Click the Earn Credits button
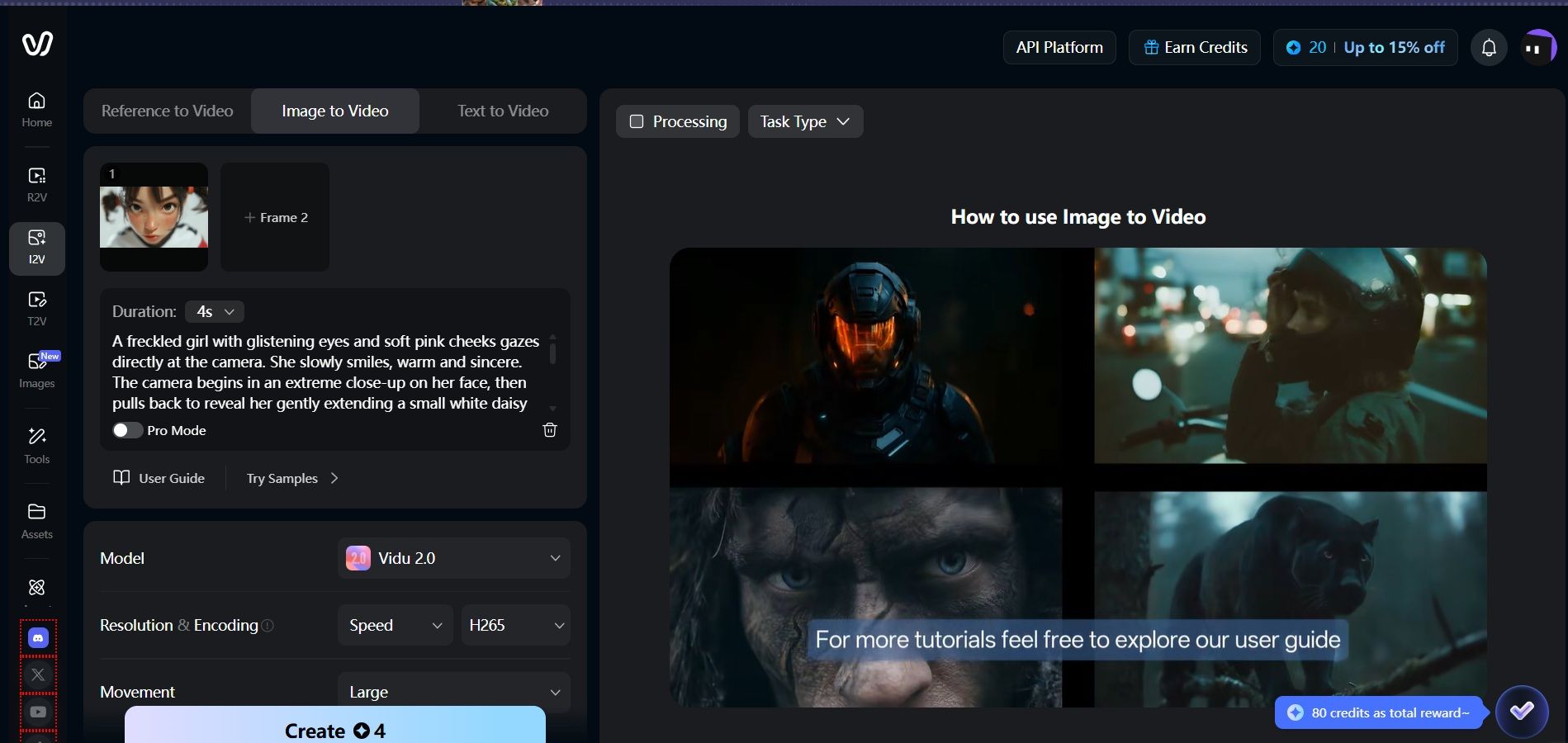The height and width of the screenshot is (743, 1568). (x=1193, y=47)
